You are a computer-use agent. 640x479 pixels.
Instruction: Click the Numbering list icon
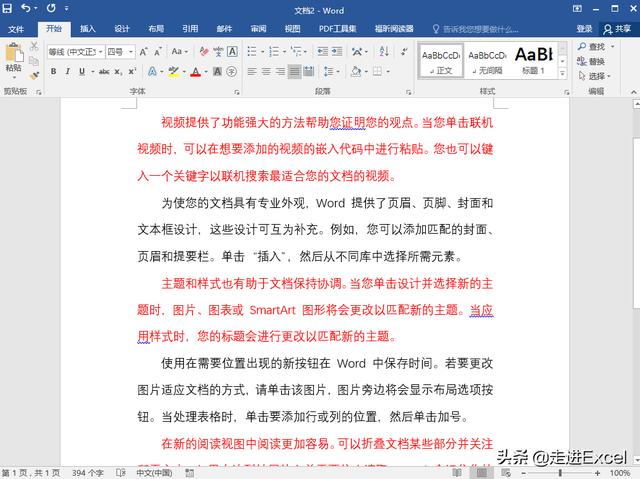[x=274, y=51]
